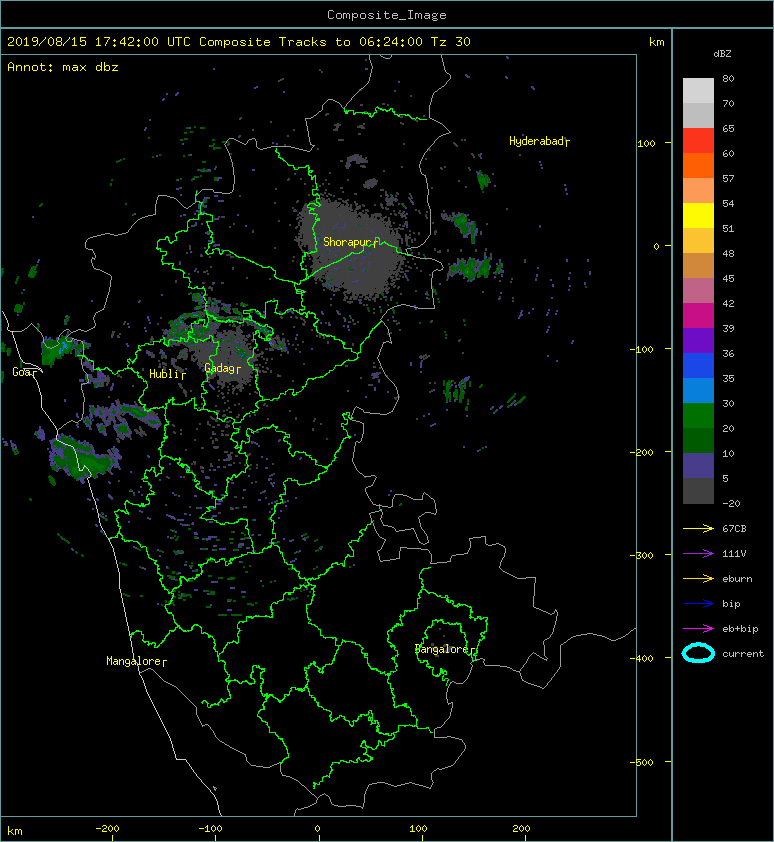Click the -100 tick on bottom axis
The image size is (774, 842).
210,829
